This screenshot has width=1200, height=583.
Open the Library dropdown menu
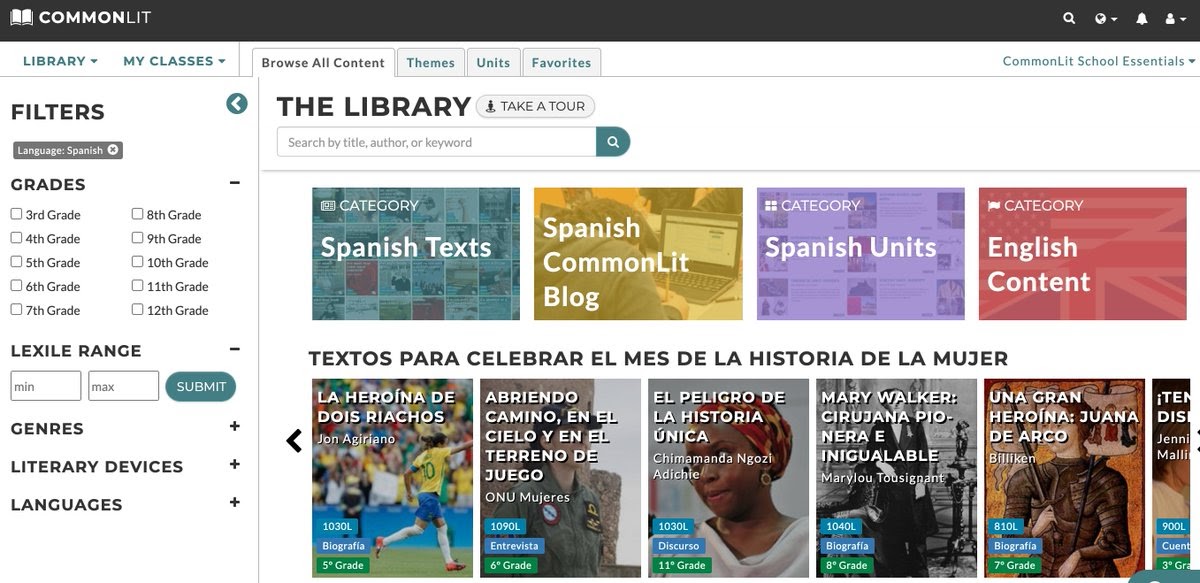[x=60, y=61]
